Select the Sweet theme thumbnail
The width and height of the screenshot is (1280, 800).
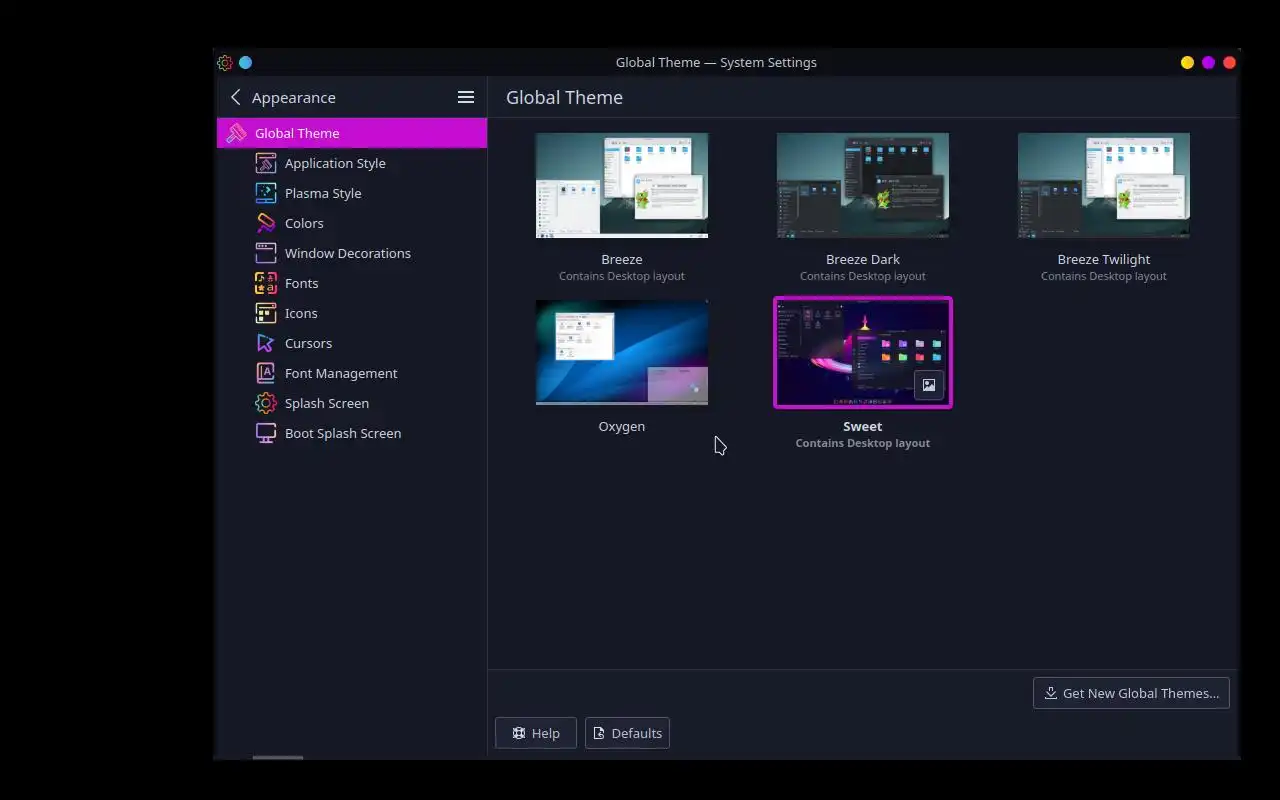click(863, 352)
